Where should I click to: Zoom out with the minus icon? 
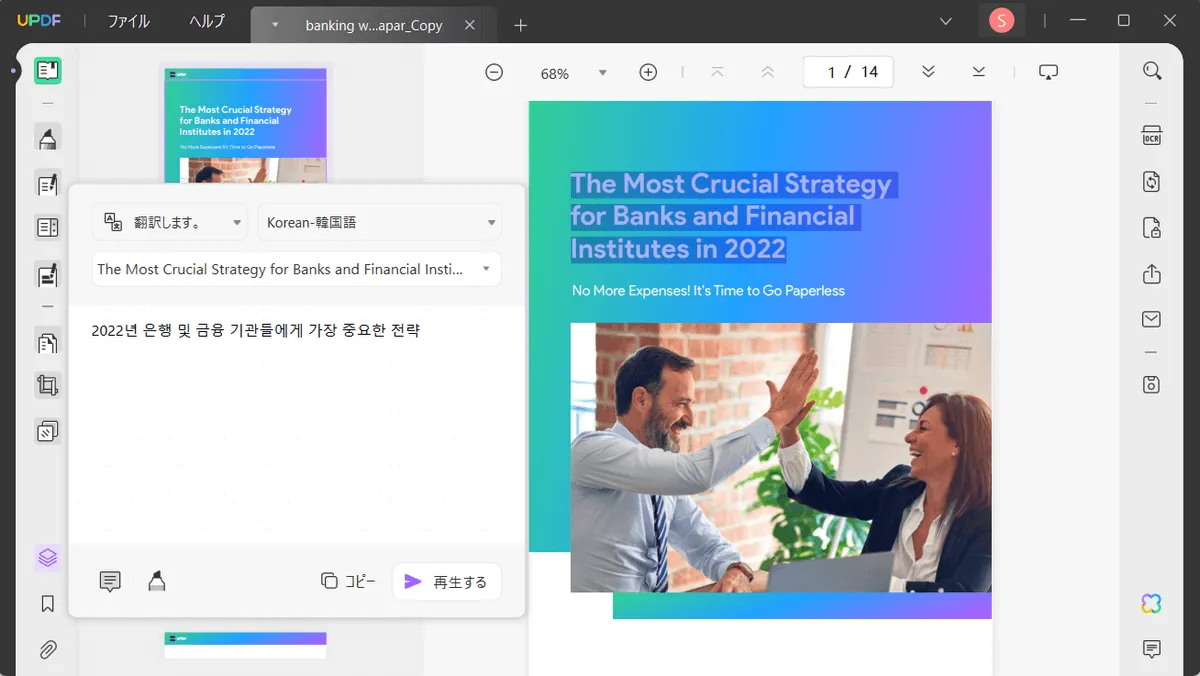click(x=494, y=72)
